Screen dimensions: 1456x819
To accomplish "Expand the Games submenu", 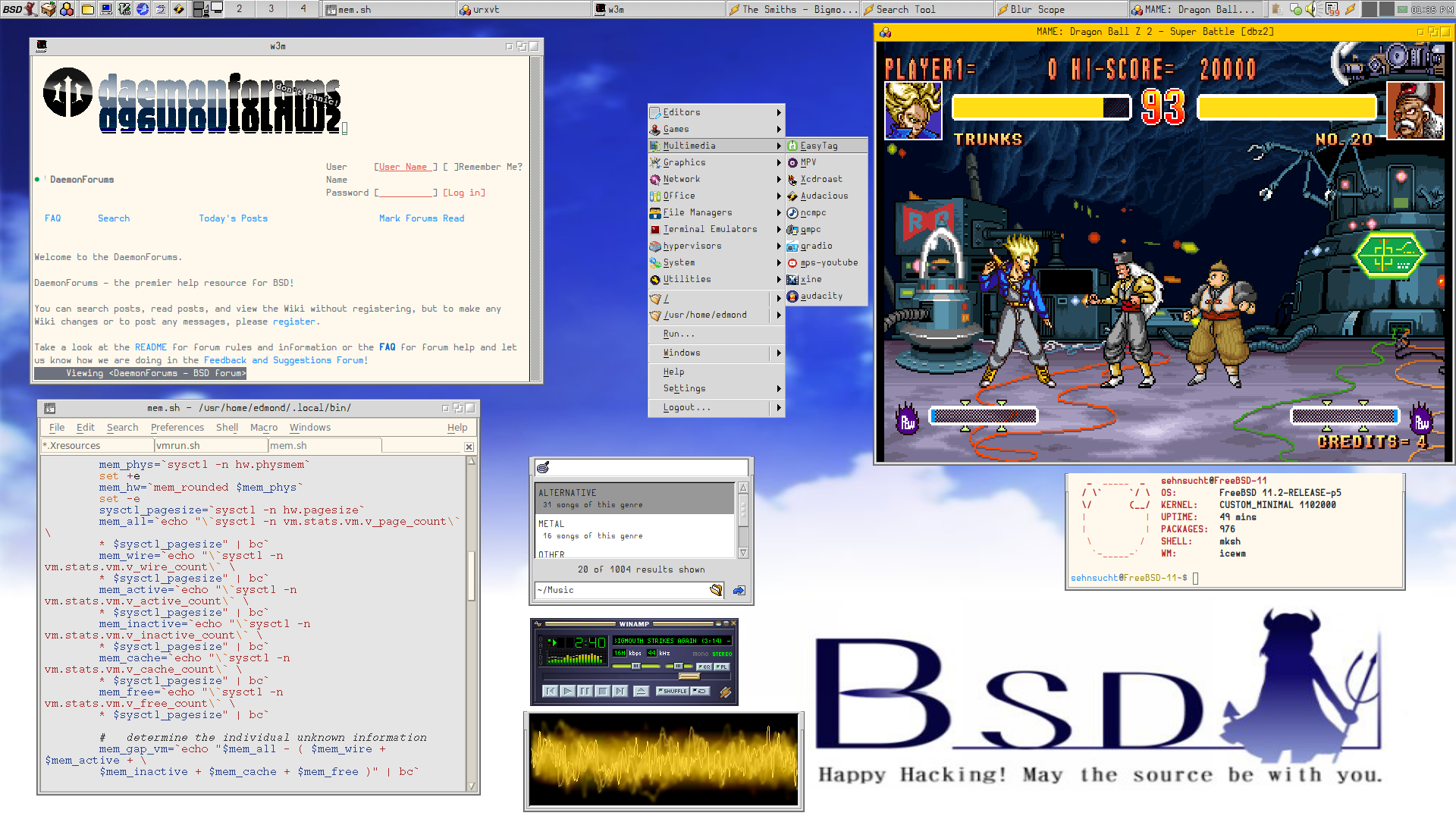I will pos(716,129).
